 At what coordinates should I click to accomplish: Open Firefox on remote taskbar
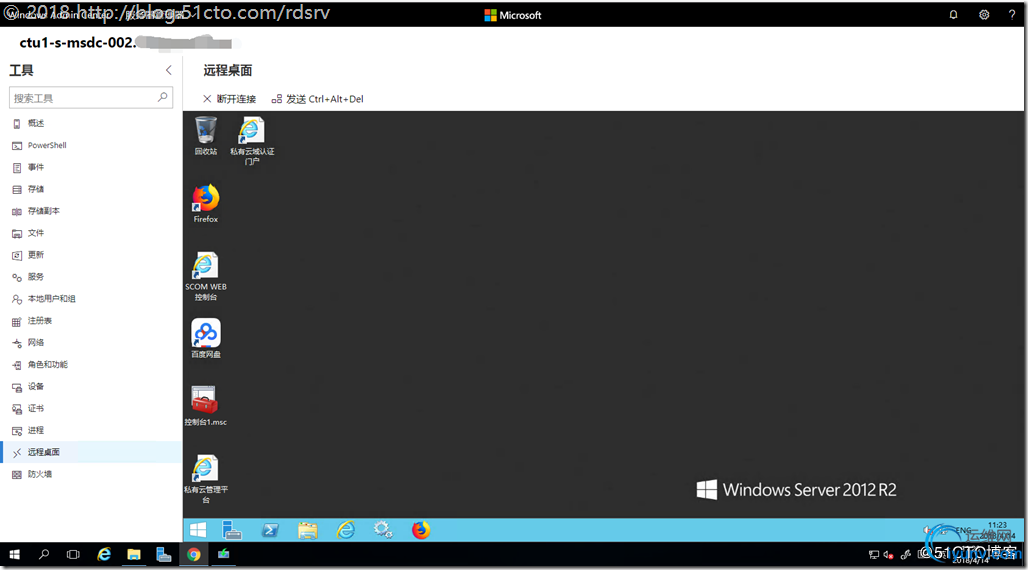click(x=421, y=530)
